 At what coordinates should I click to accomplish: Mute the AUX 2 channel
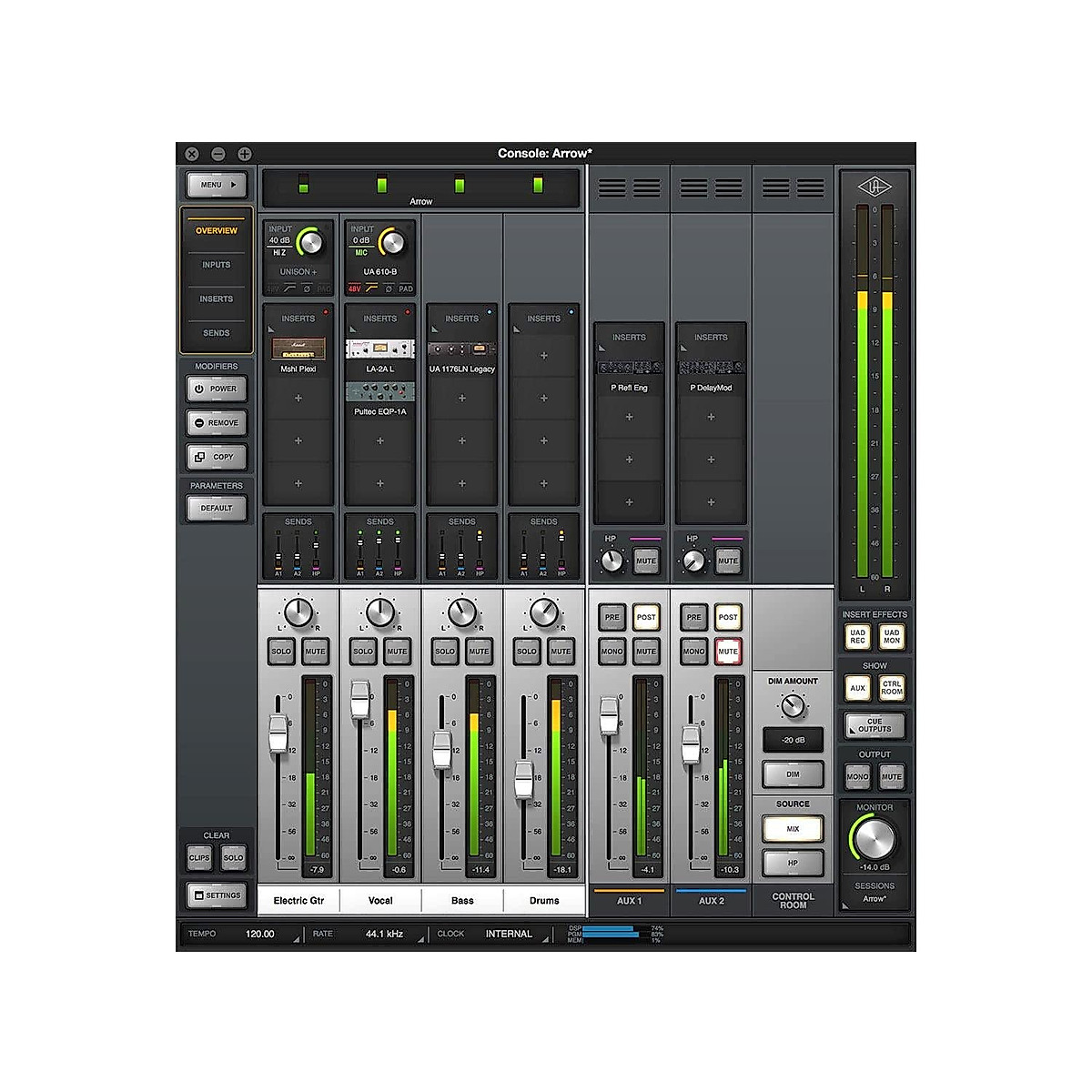coord(727,652)
